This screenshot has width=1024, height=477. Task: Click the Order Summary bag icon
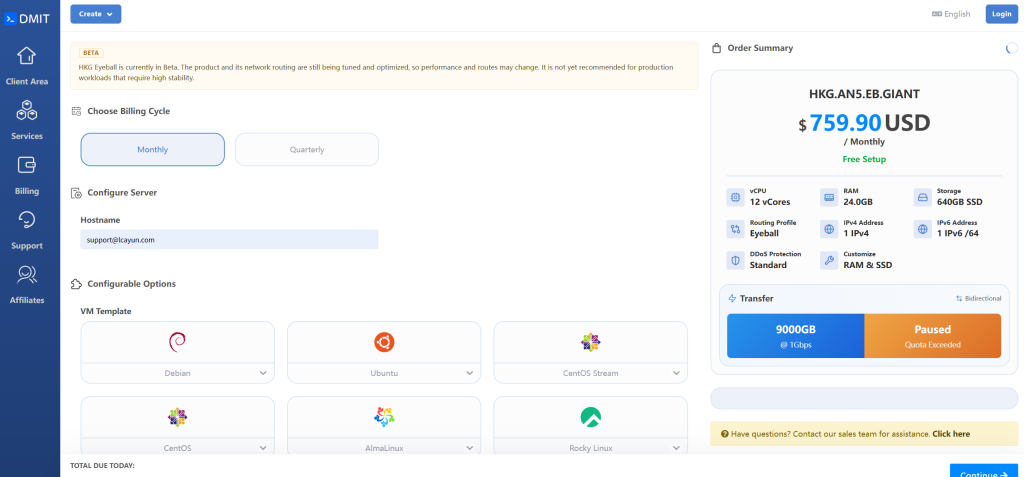(x=716, y=48)
